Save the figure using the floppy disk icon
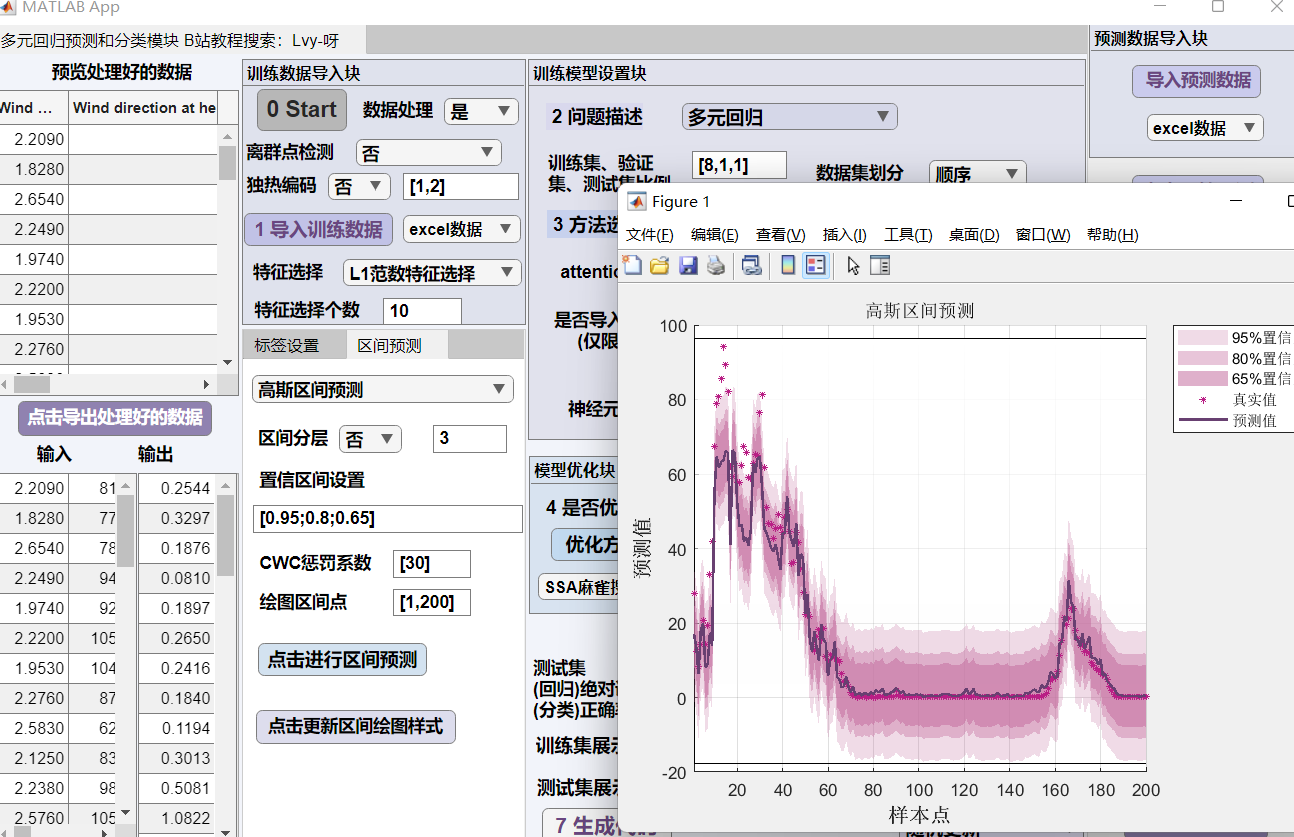Viewport: 1294px width, 837px height. (x=688, y=265)
